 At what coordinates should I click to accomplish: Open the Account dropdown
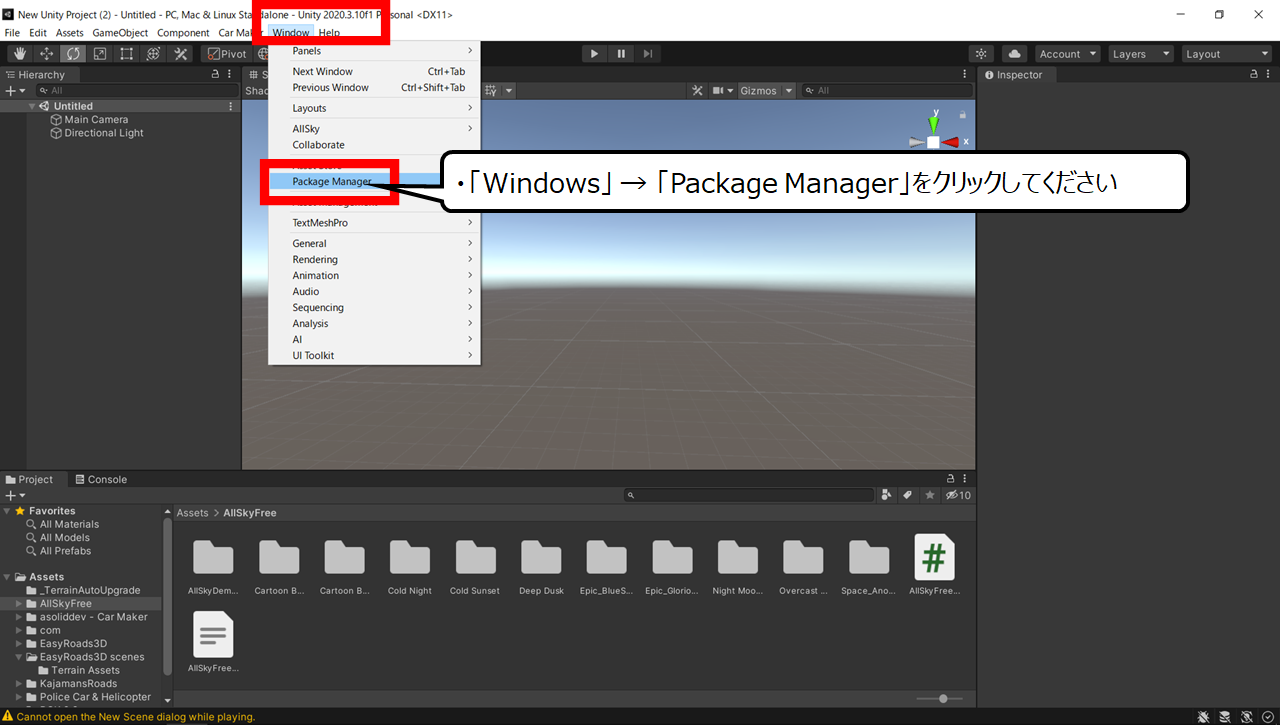1068,54
